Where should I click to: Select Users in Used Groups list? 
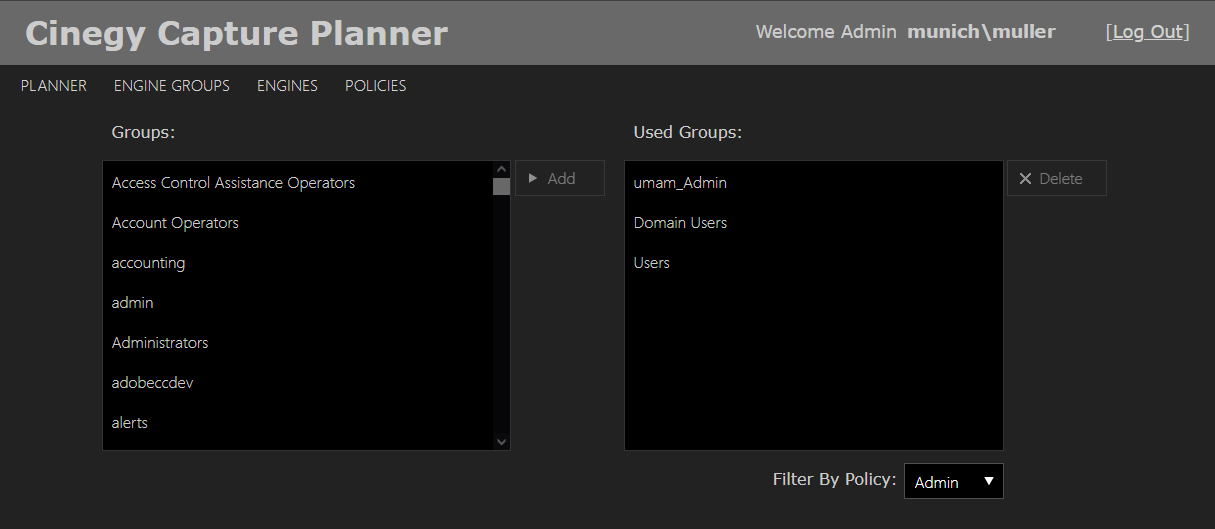814,263
